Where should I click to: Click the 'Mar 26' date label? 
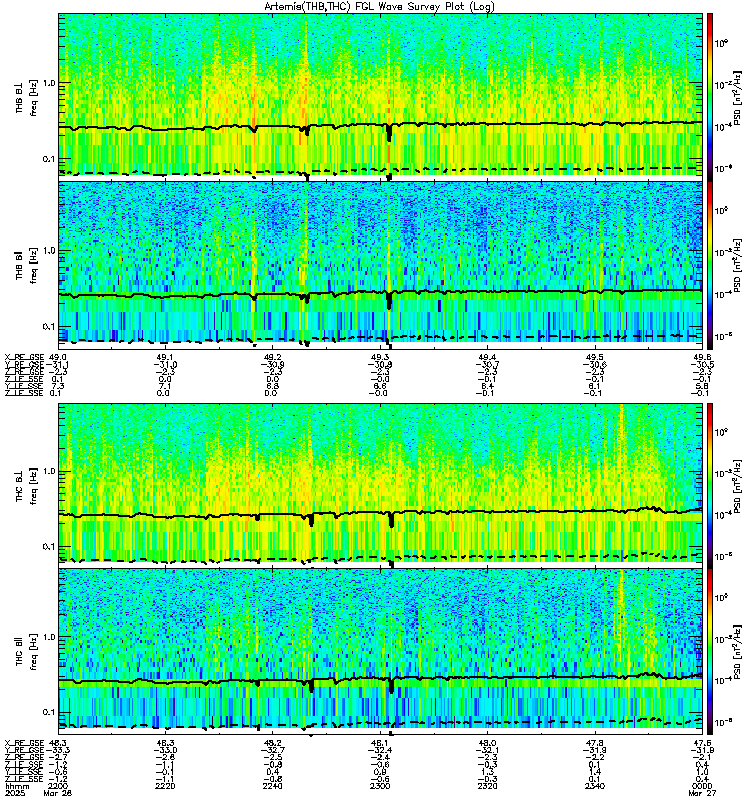click(57, 793)
